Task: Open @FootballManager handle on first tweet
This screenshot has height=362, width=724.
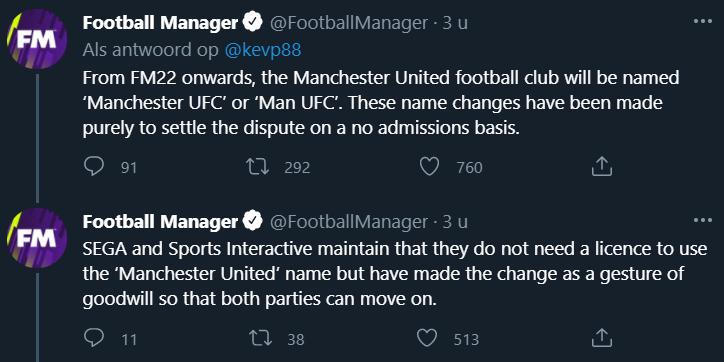Action: click(349, 23)
